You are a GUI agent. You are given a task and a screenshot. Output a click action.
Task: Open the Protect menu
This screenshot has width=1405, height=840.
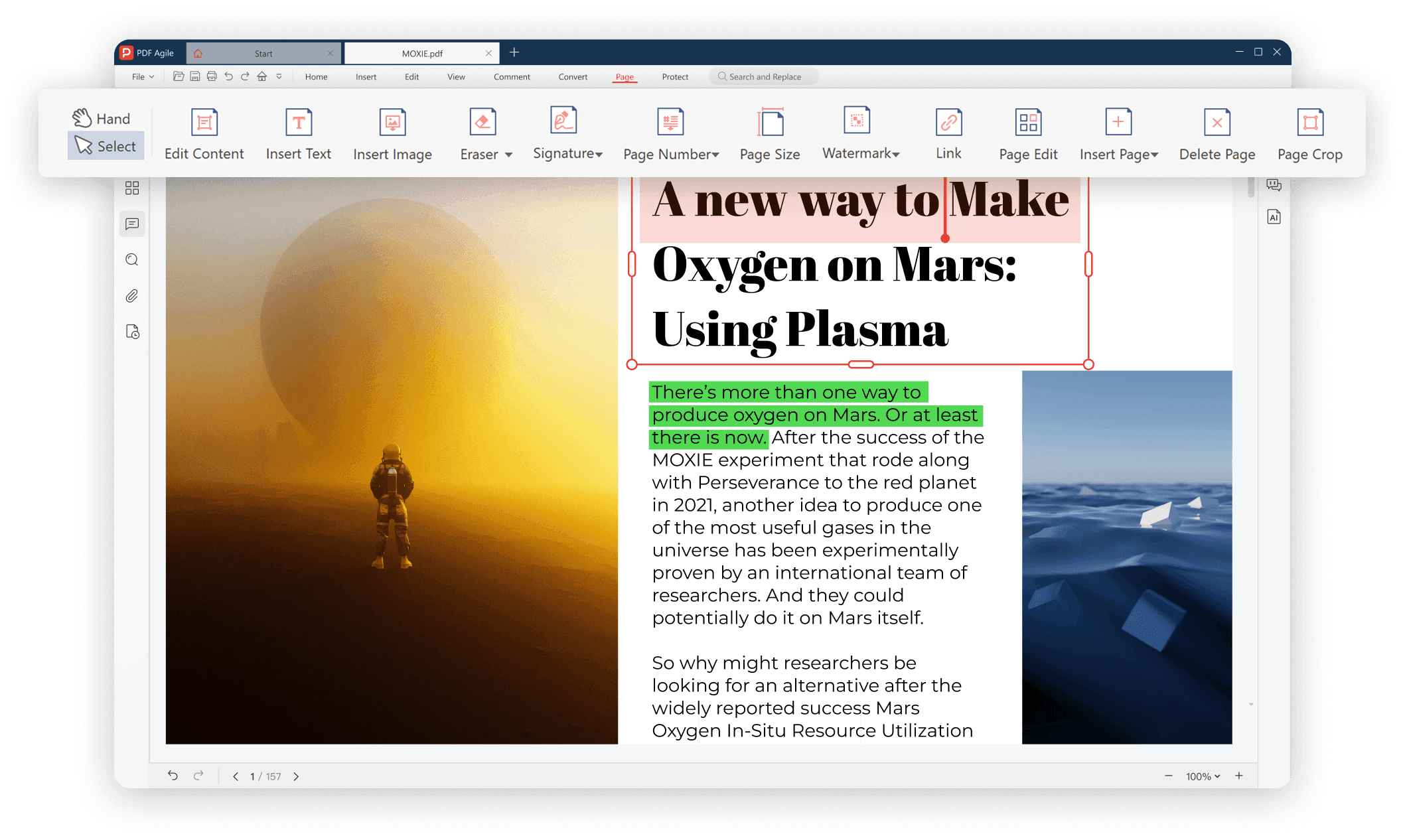click(675, 76)
